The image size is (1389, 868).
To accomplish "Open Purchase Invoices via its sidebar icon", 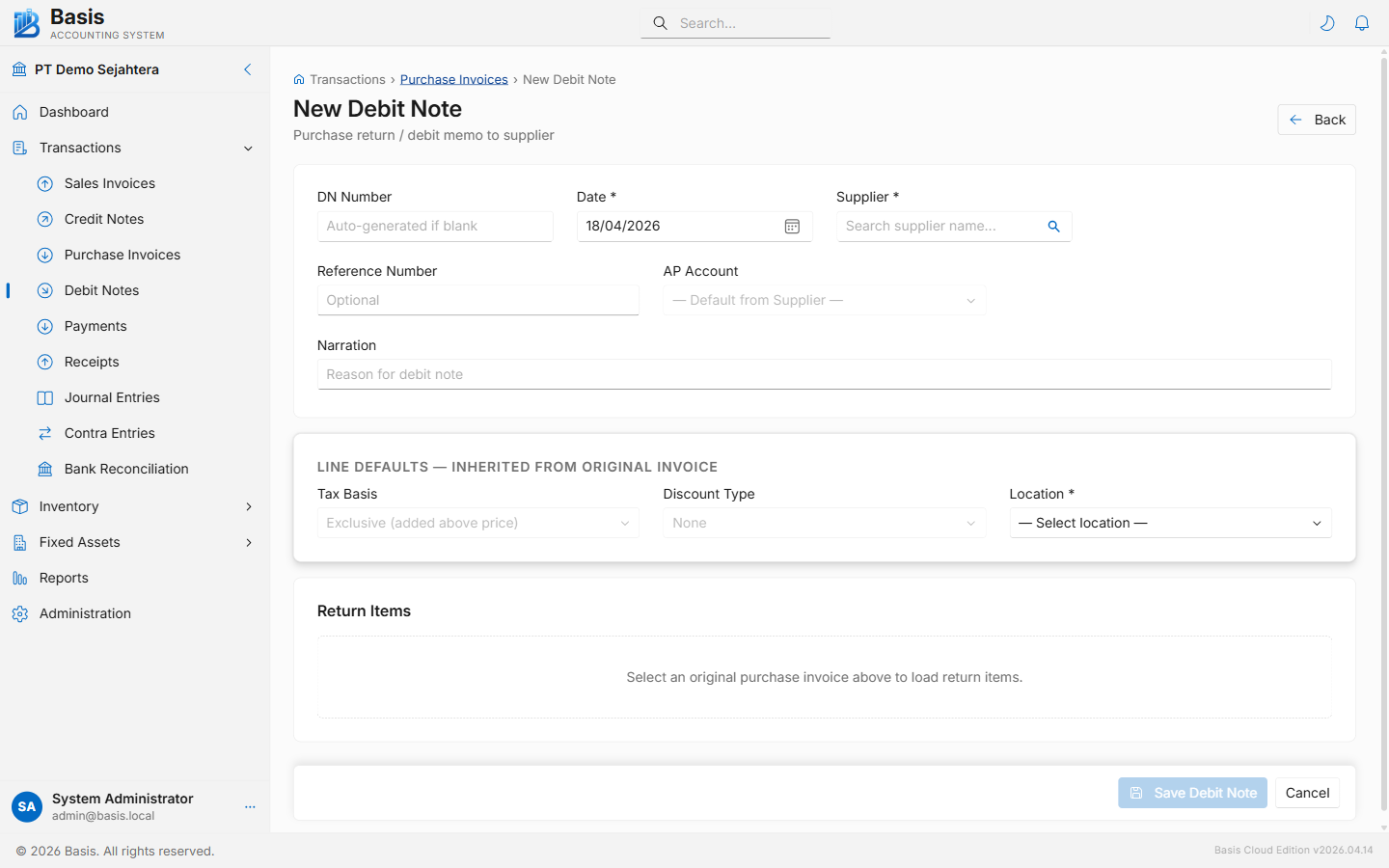I will coord(44,255).
